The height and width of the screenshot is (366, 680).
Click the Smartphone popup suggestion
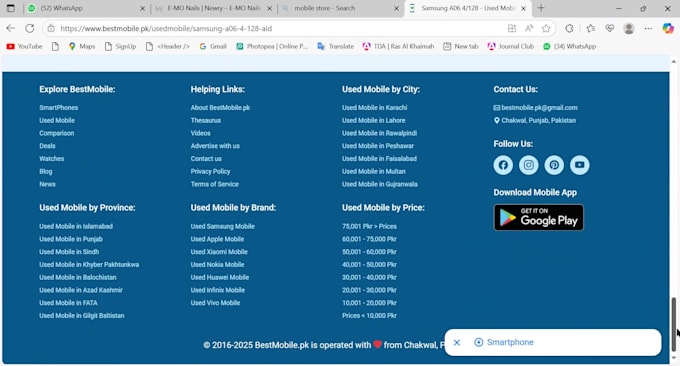[x=504, y=342]
